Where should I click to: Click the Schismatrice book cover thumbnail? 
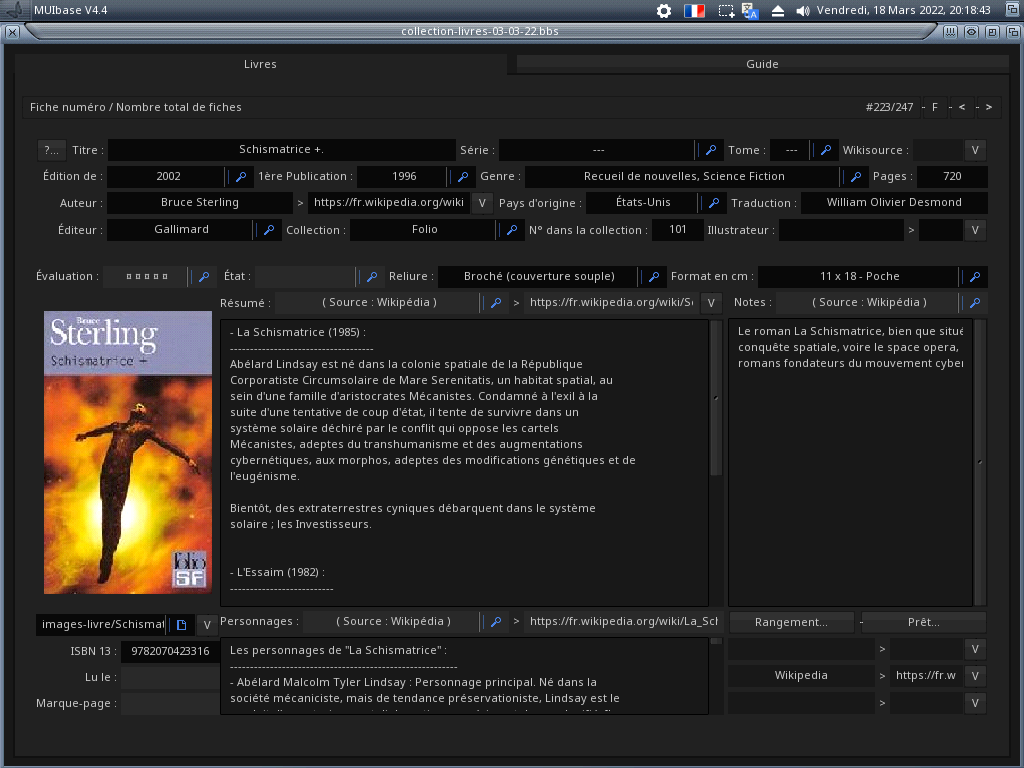(x=128, y=453)
